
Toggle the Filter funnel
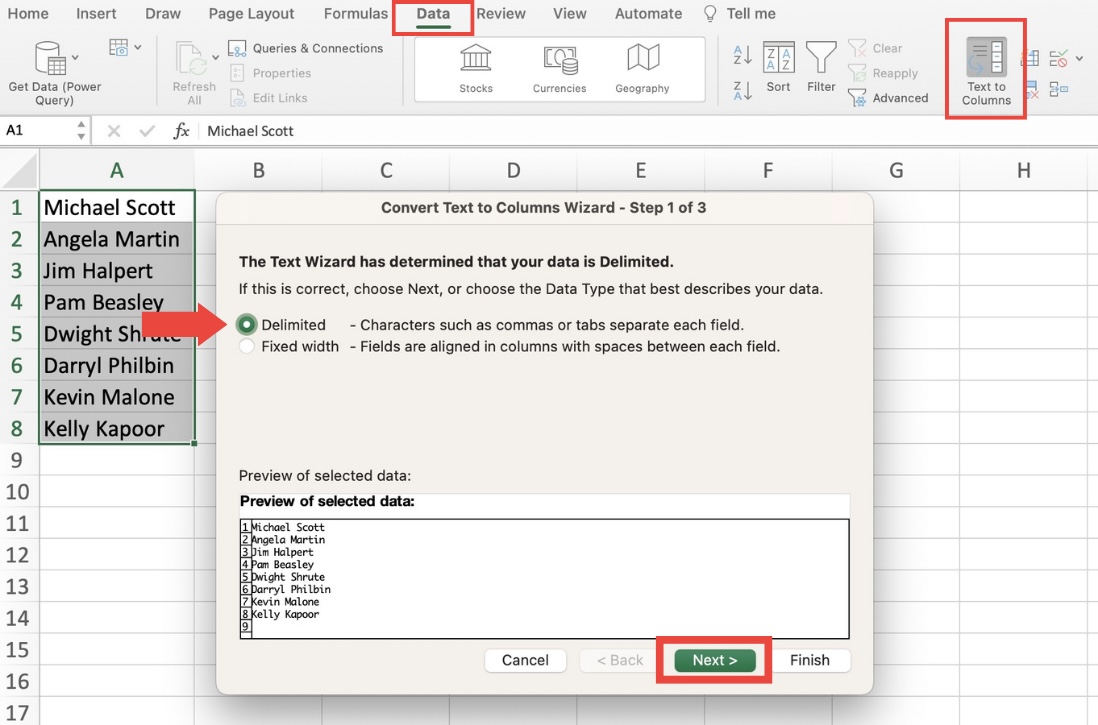[x=821, y=67]
